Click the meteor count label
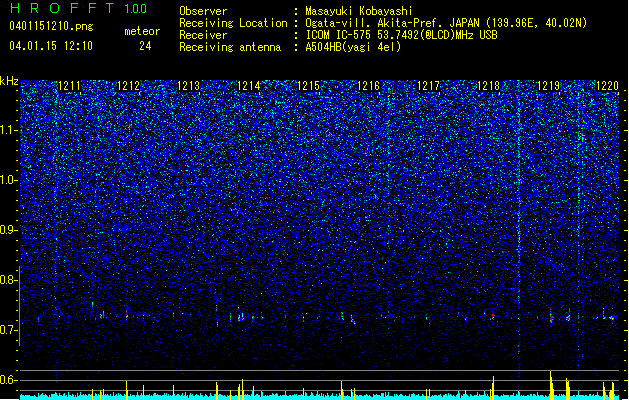Image resolution: width=629 pixels, height=400 pixels. 142,31
